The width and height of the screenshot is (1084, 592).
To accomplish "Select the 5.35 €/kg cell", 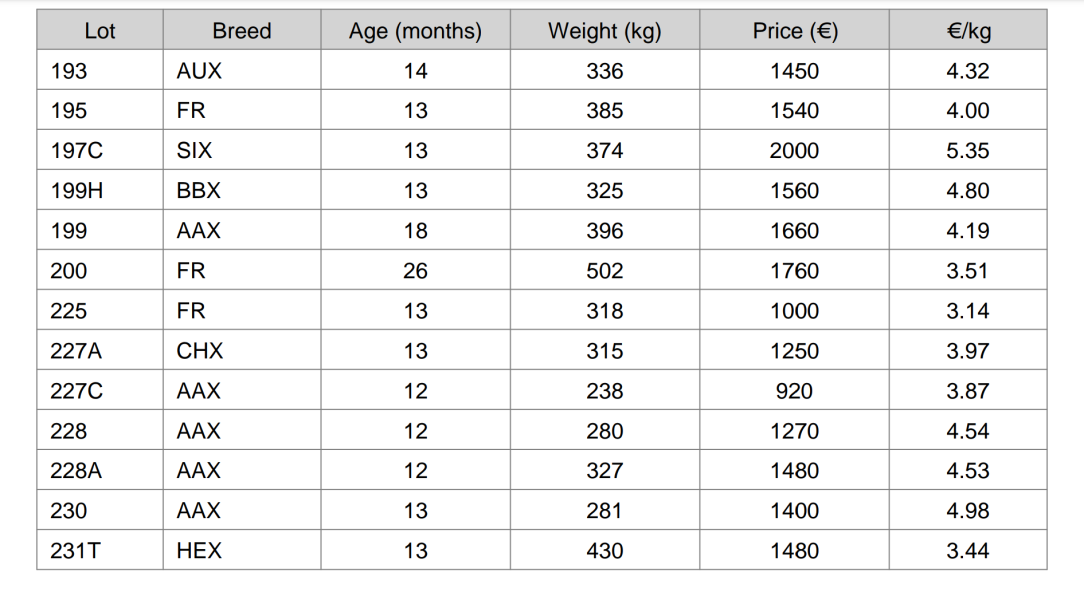I will point(968,151).
